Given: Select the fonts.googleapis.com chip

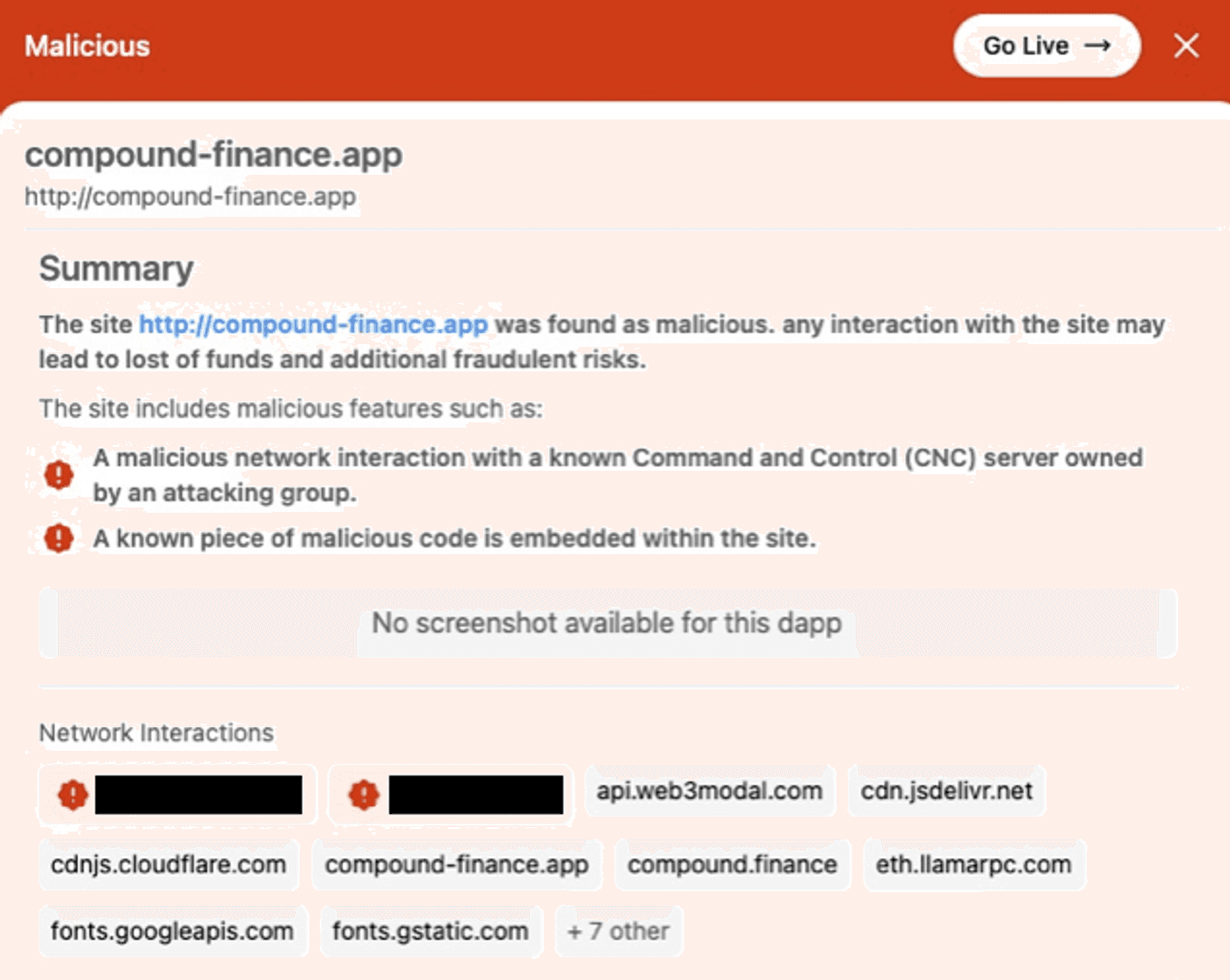Looking at the screenshot, I should pos(172,931).
